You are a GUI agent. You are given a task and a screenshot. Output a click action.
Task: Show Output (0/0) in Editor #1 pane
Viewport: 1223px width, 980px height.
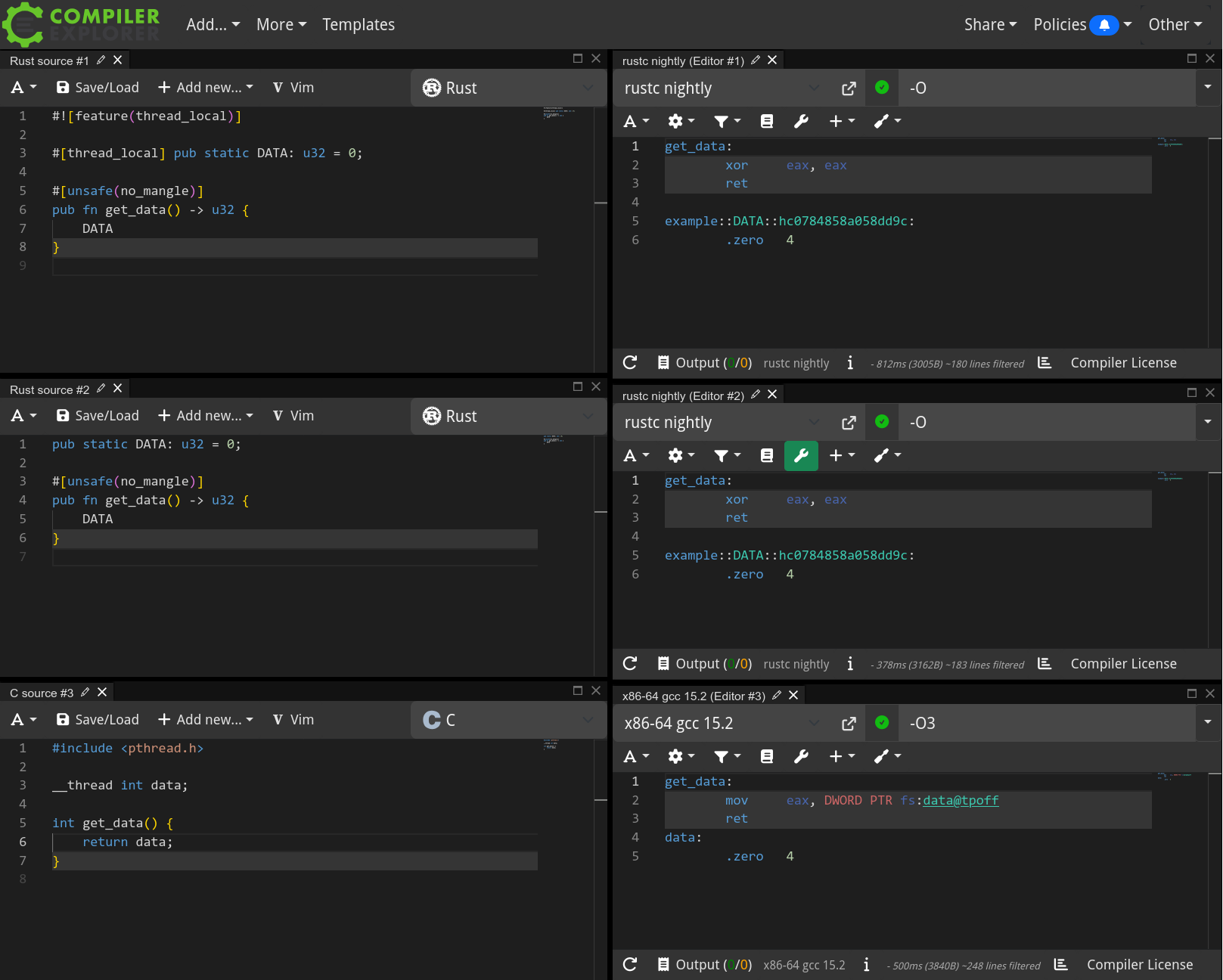pos(705,363)
